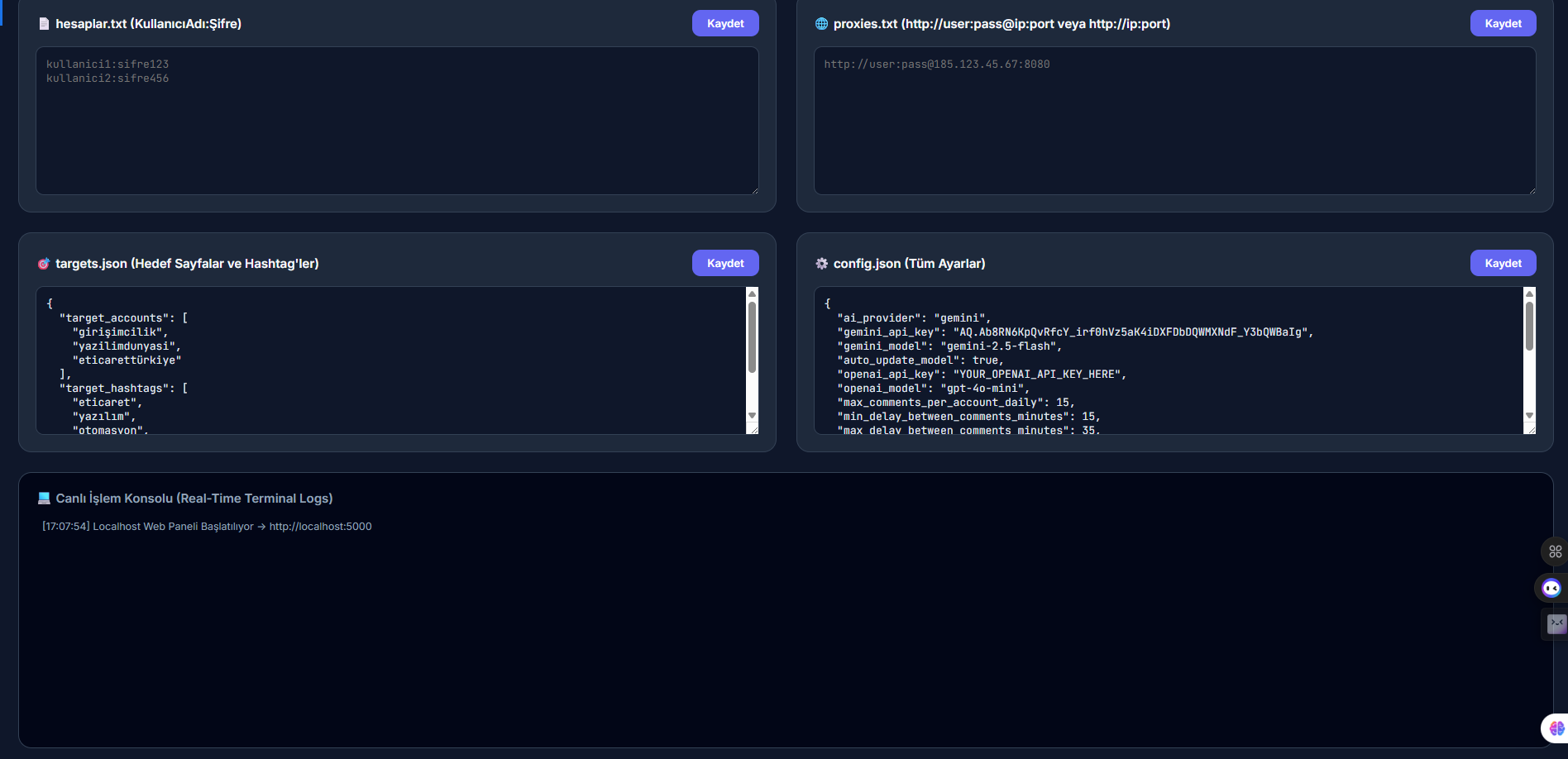Save config.json with its Kaydet button
Screen dimensions: 1568x759
point(1503,263)
